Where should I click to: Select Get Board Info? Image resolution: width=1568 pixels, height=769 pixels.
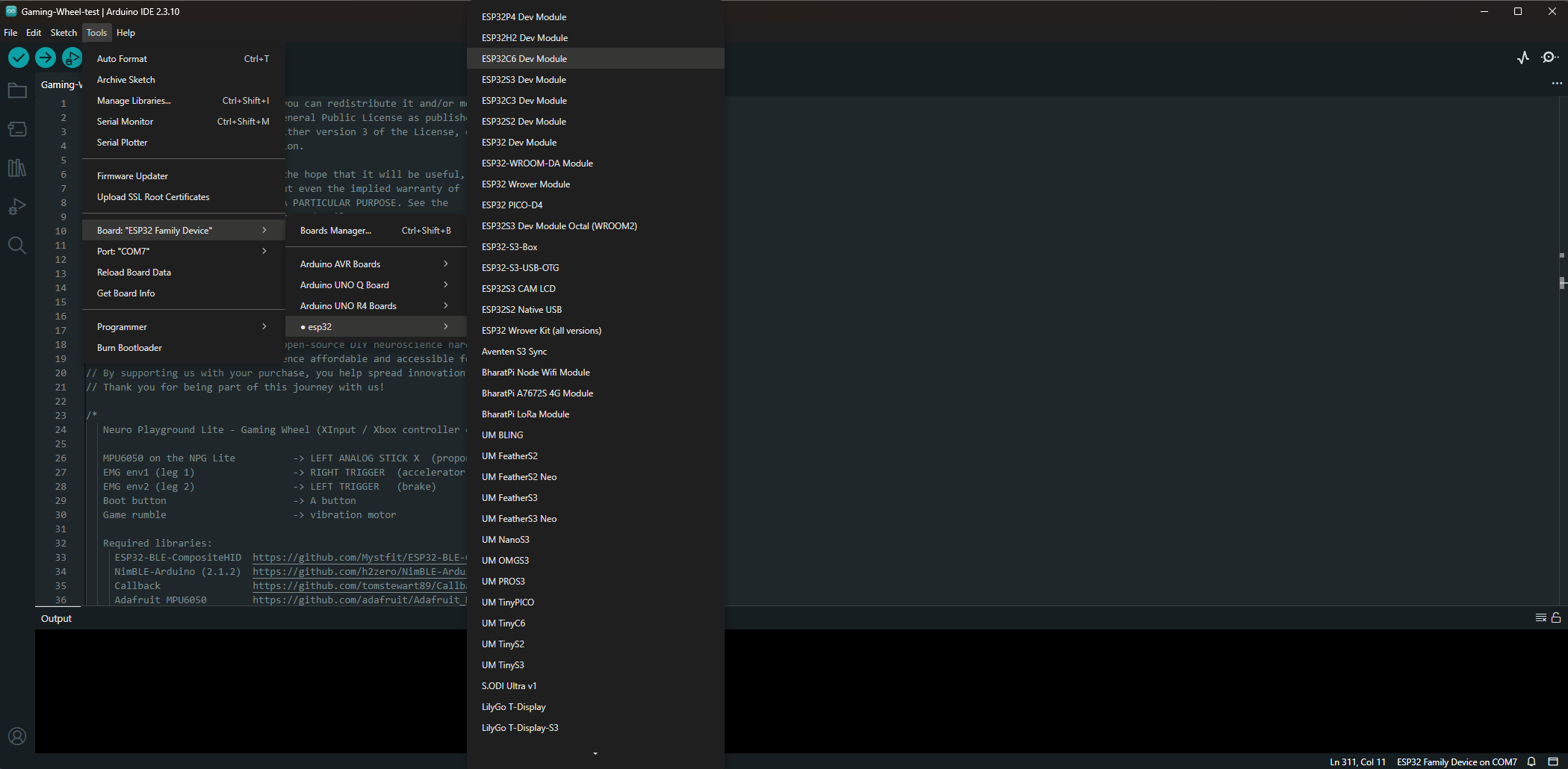pyautogui.click(x=184, y=293)
